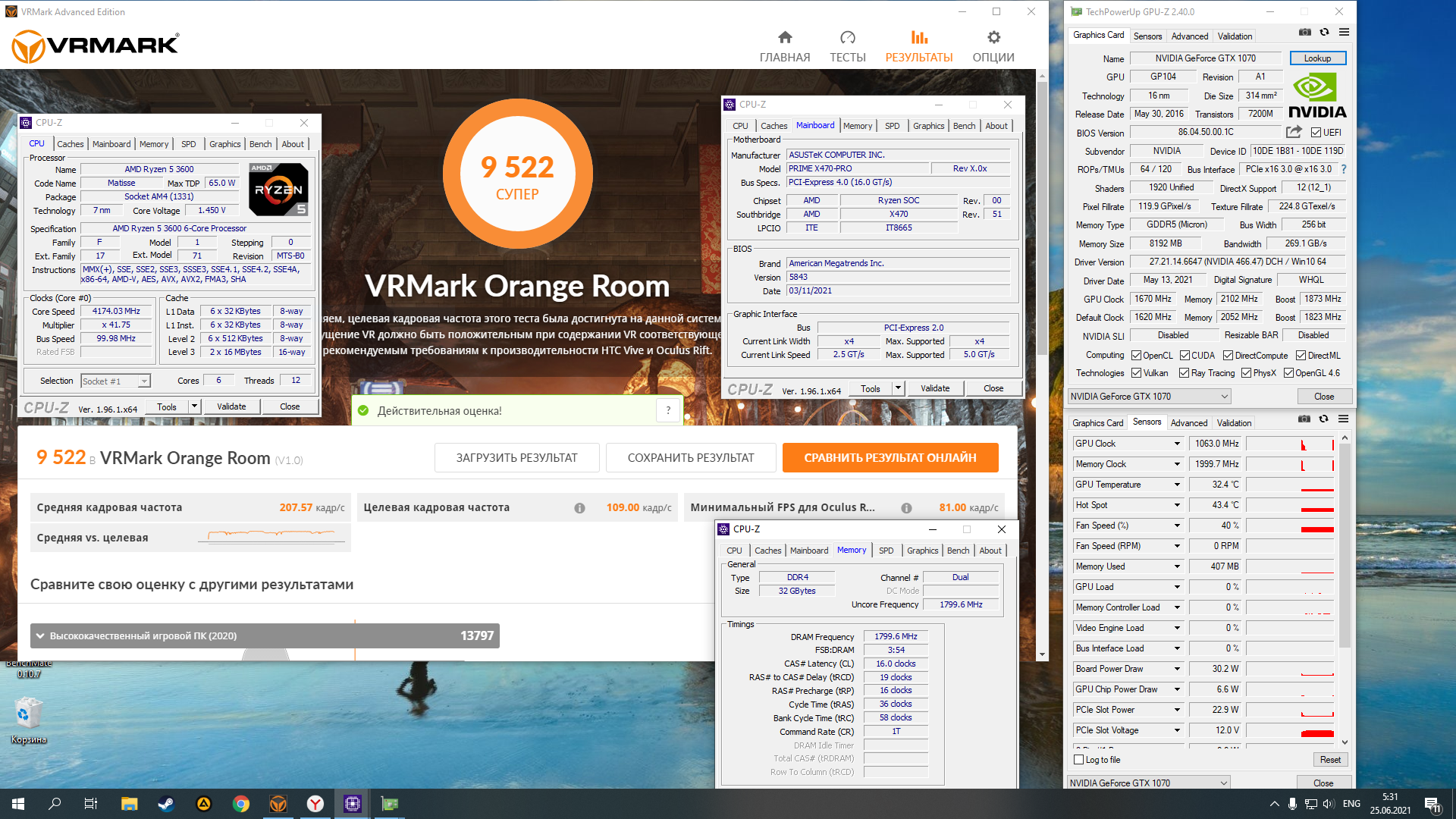Open the ТЕСТЫ gauge icon
The image size is (1456, 819).
[x=848, y=37]
